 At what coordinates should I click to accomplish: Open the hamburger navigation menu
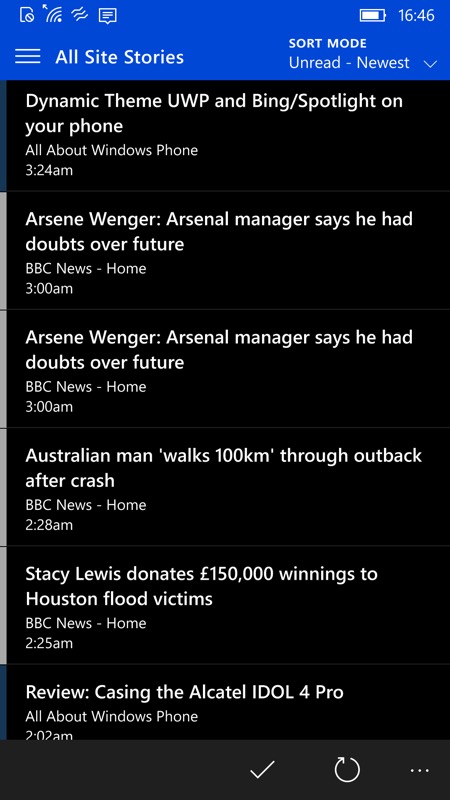(x=28, y=57)
